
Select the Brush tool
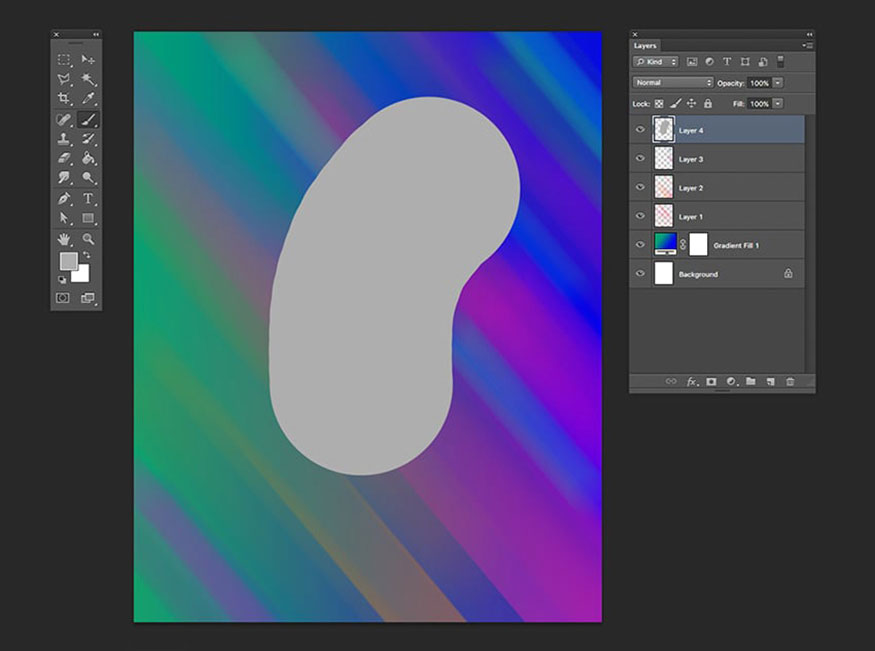88,119
